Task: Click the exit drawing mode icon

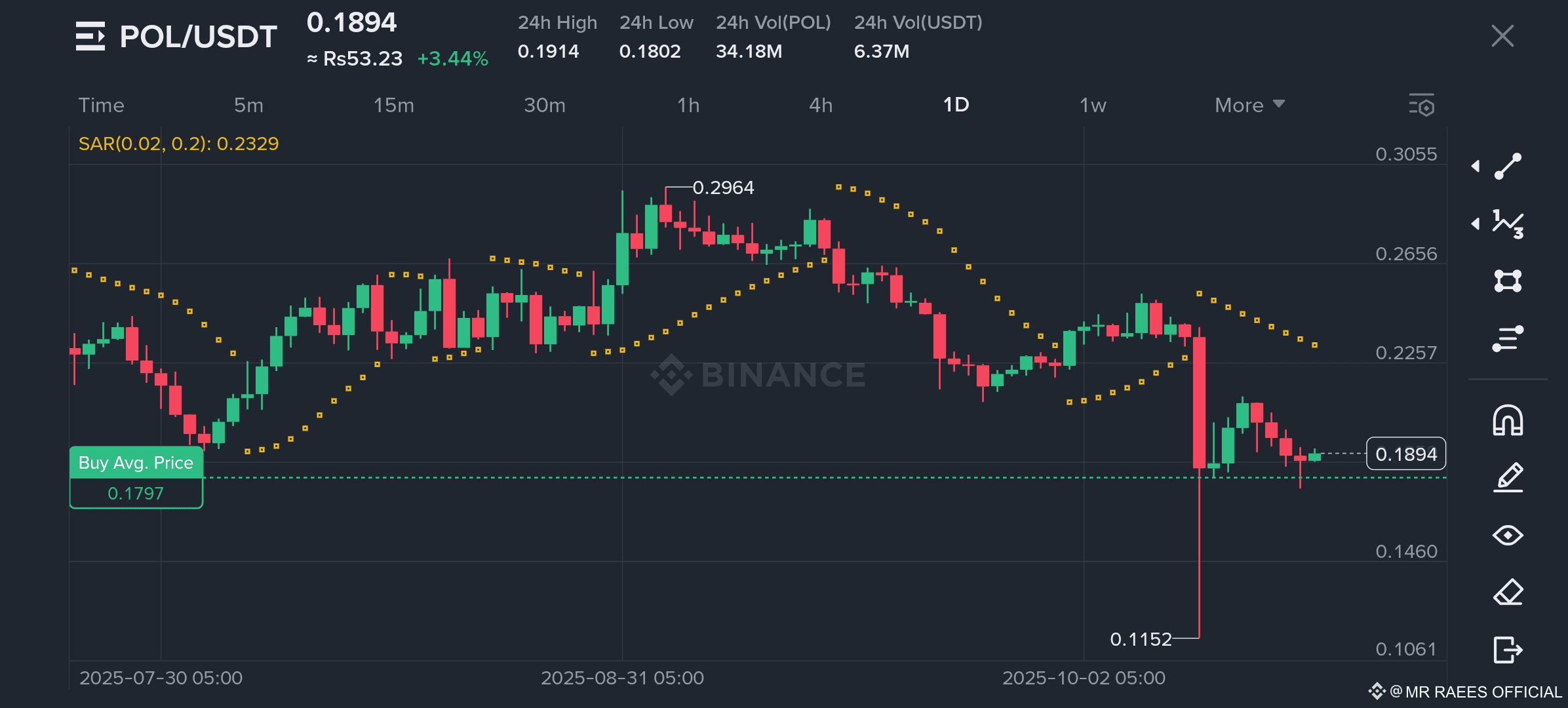Action: (1508, 650)
